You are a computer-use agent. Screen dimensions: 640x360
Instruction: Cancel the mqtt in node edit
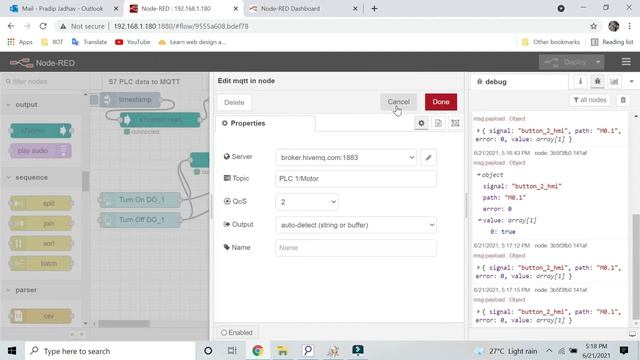pos(398,102)
